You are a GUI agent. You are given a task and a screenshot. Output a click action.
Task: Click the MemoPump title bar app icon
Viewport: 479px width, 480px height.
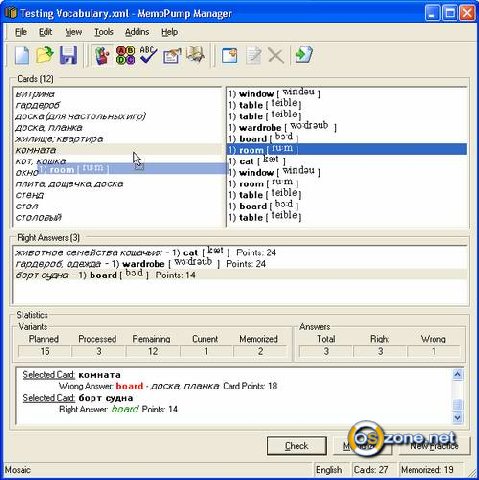tap(11, 13)
